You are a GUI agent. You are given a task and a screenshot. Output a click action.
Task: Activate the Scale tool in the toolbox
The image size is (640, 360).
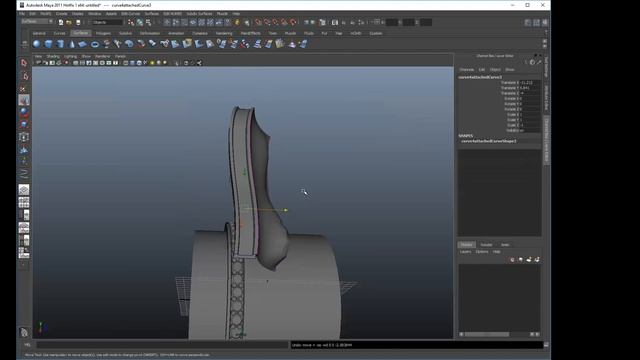(x=24, y=124)
